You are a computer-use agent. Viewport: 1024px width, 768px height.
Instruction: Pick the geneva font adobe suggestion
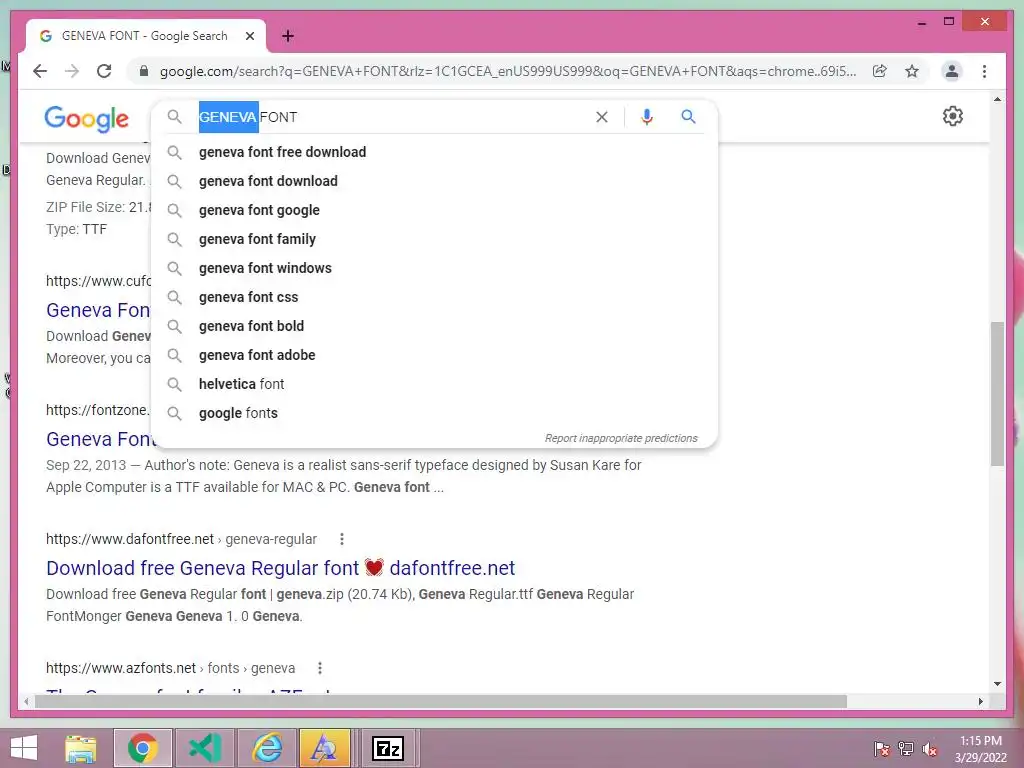pyautogui.click(x=435, y=355)
